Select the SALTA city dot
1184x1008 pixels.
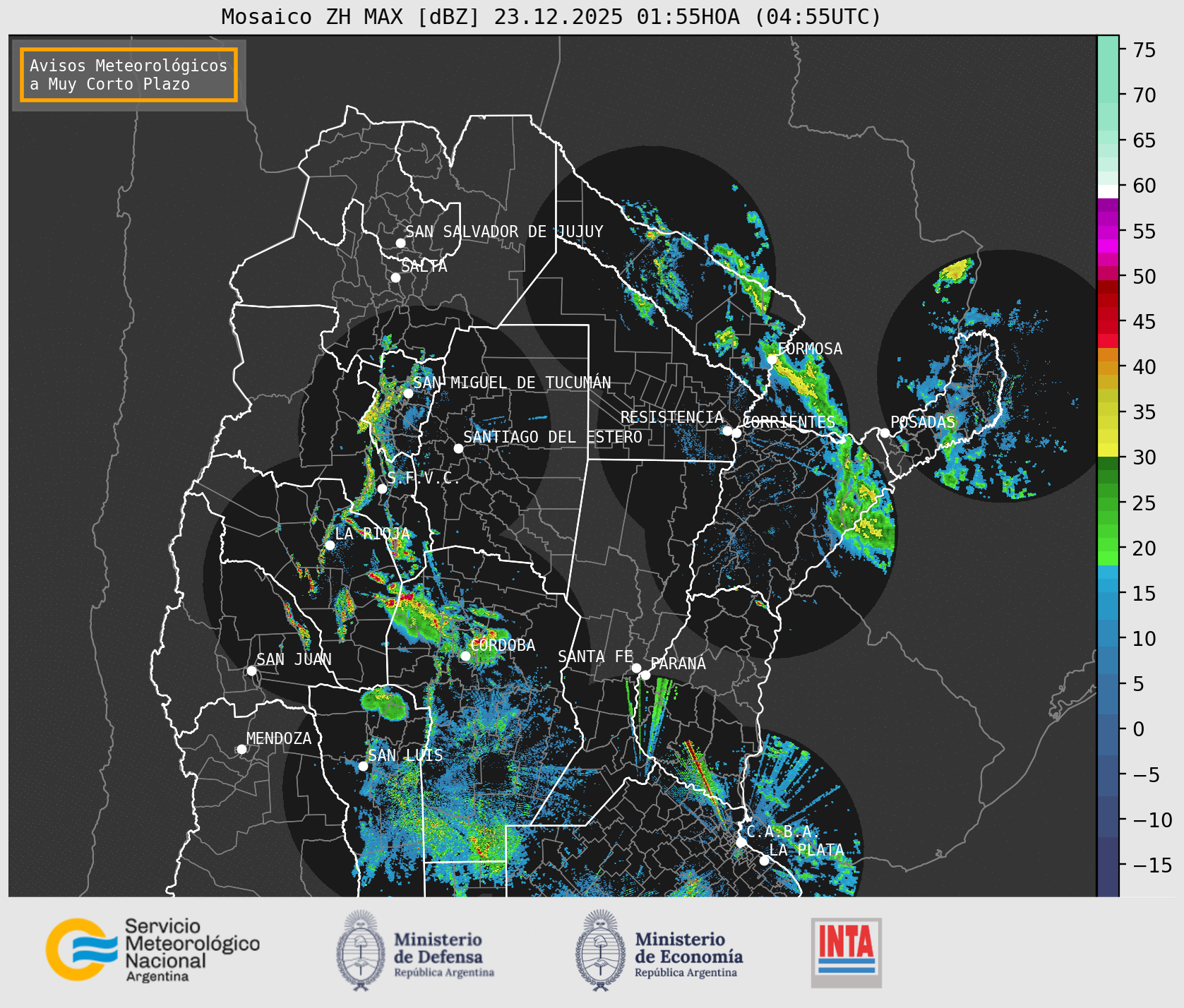coord(396,277)
